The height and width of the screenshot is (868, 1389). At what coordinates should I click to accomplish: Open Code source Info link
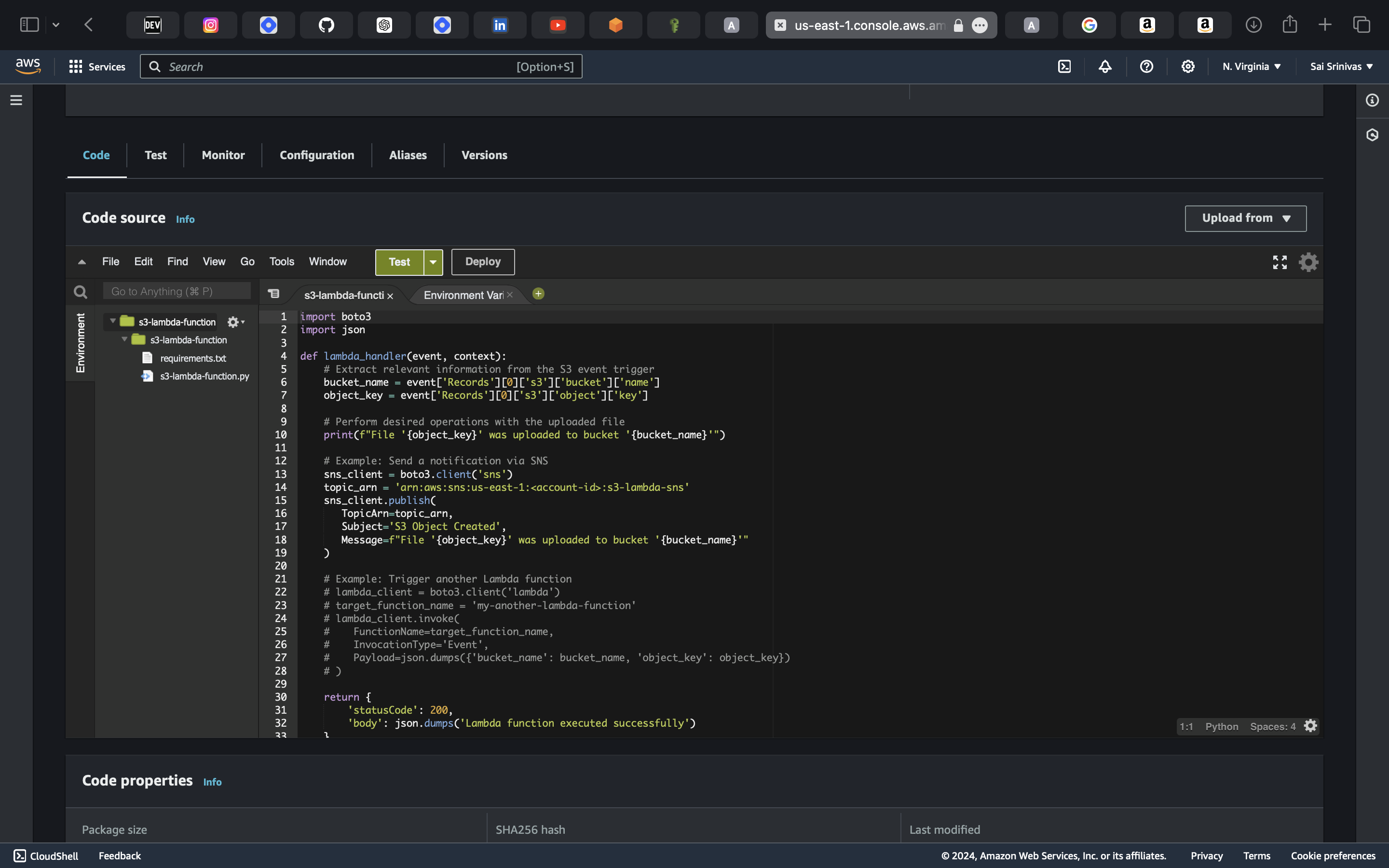click(x=185, y=219)
